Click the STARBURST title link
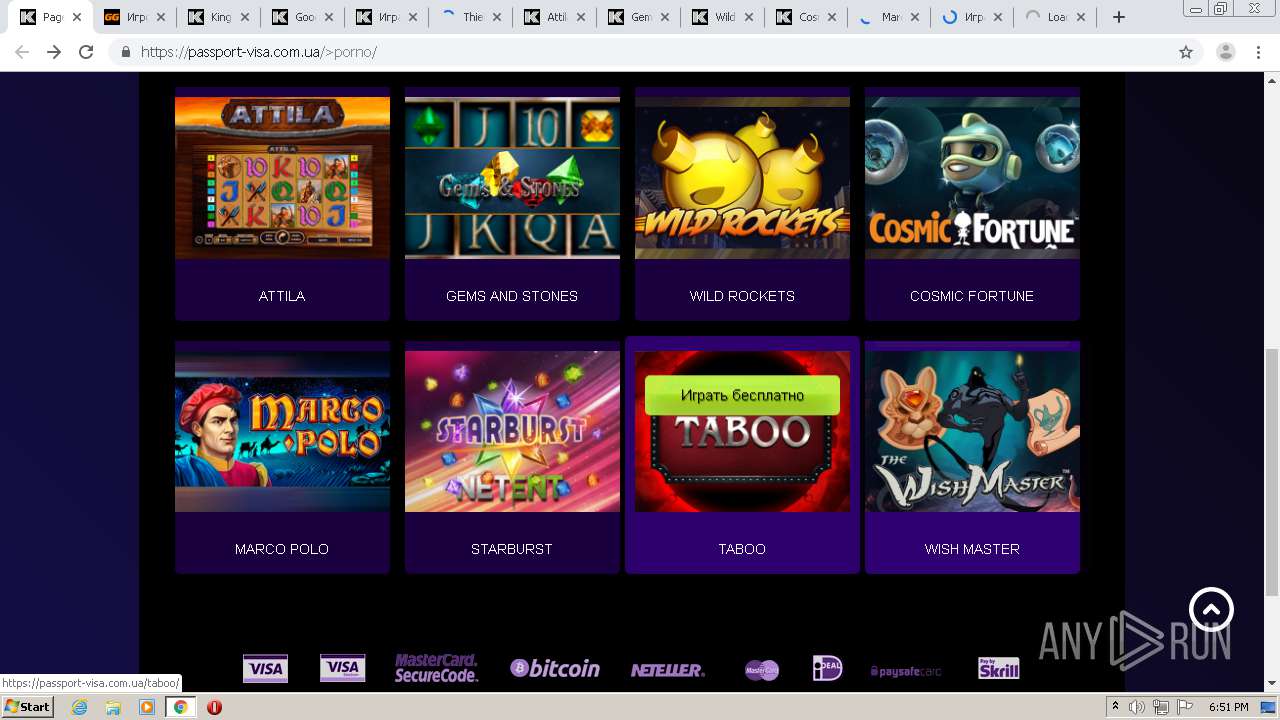The width and height of the screenshot is (1280, 720). 512,549
